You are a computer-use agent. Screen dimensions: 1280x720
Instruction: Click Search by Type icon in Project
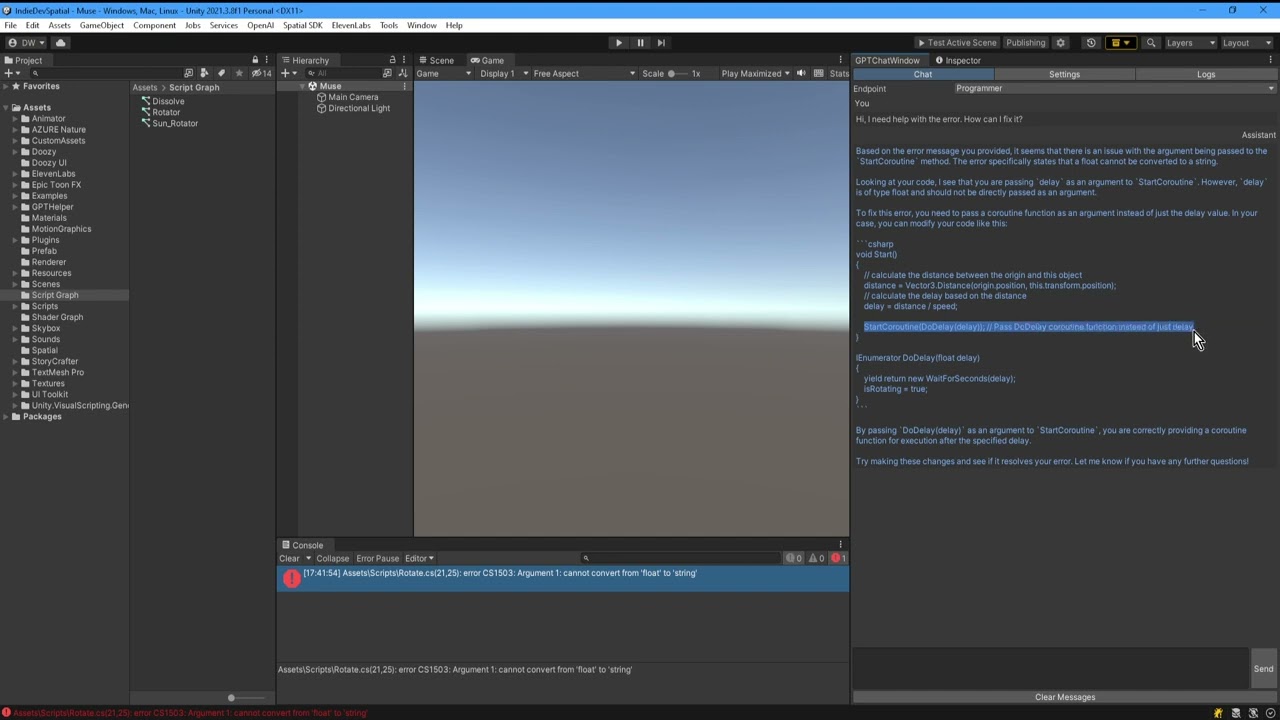[x=204, y=73]
